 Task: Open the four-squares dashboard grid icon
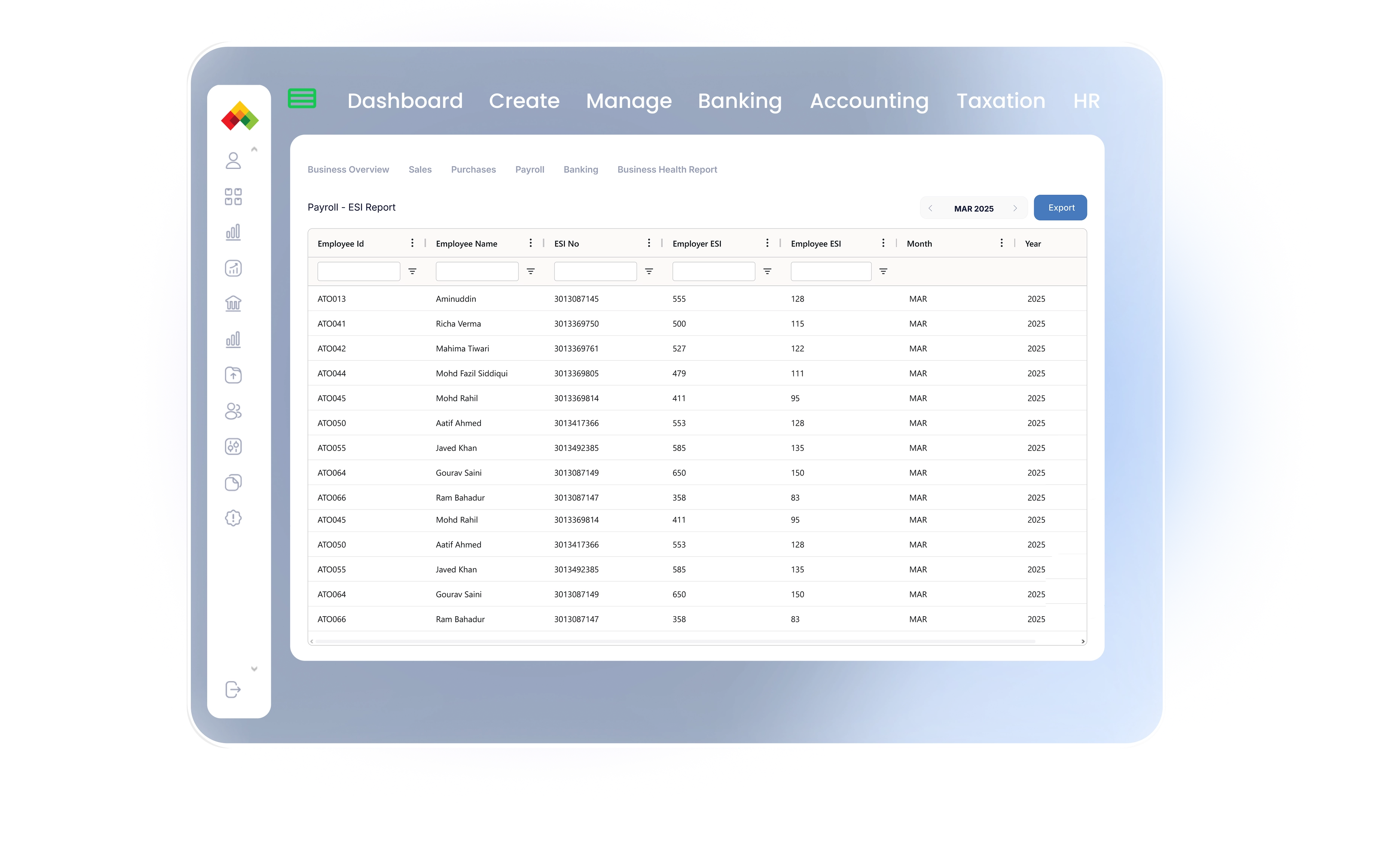point(233,196)
